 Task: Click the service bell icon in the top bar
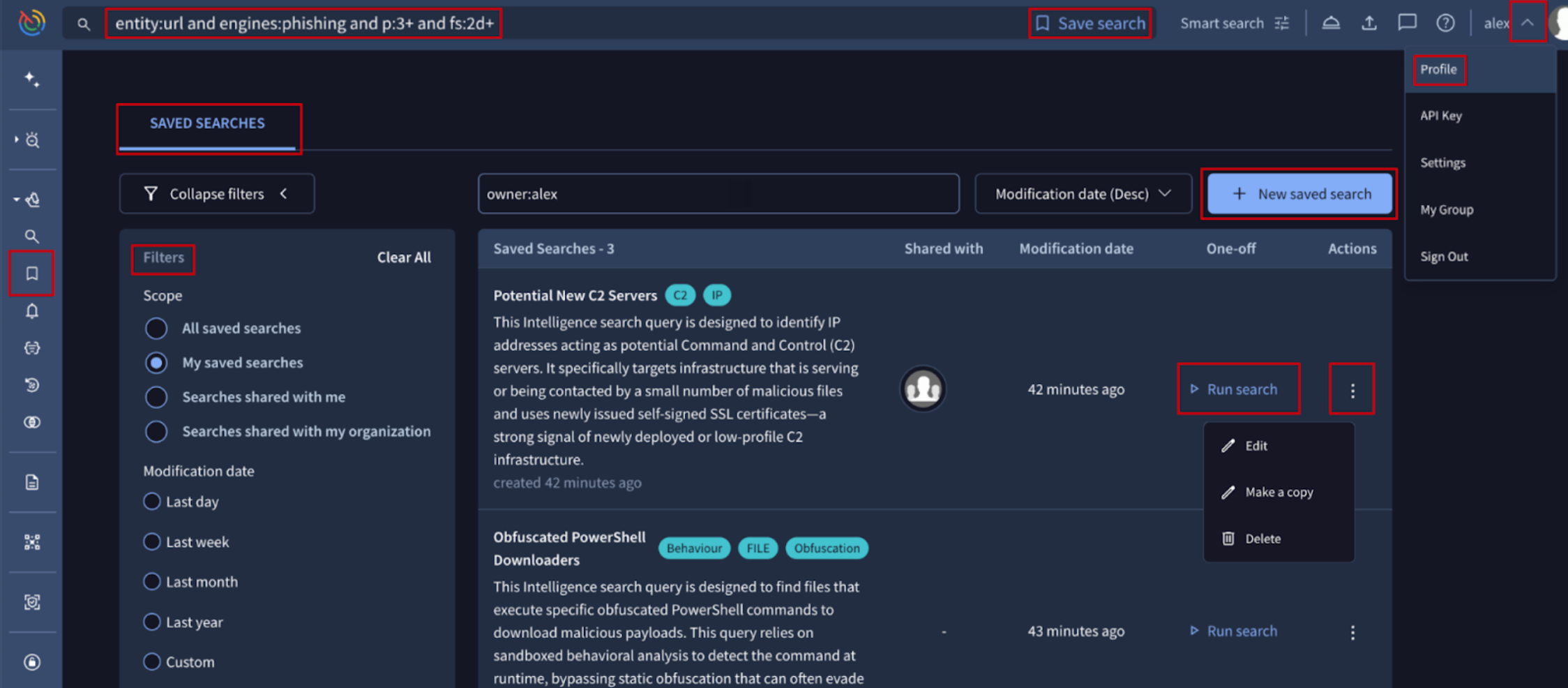pyautogui.click(x=1331, y=23)
